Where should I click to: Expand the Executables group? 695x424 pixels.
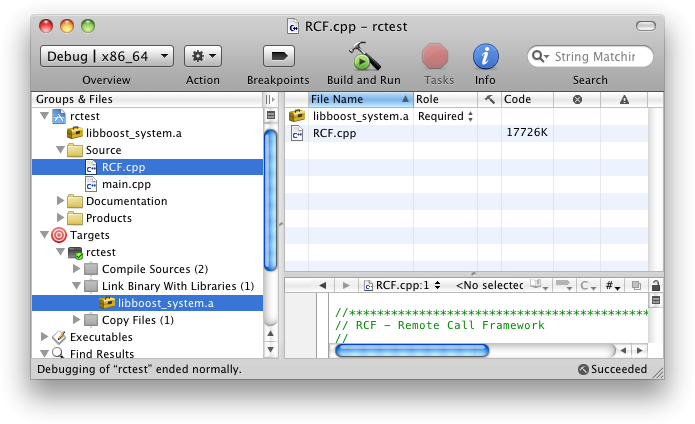[x=44, y=337]
